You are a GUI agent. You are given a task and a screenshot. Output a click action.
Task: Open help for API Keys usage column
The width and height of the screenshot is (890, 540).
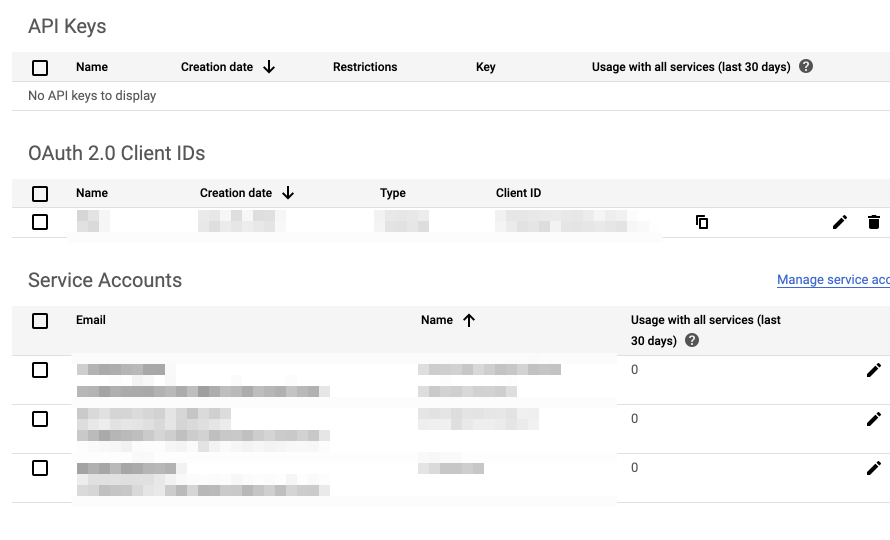click(806, 67)
